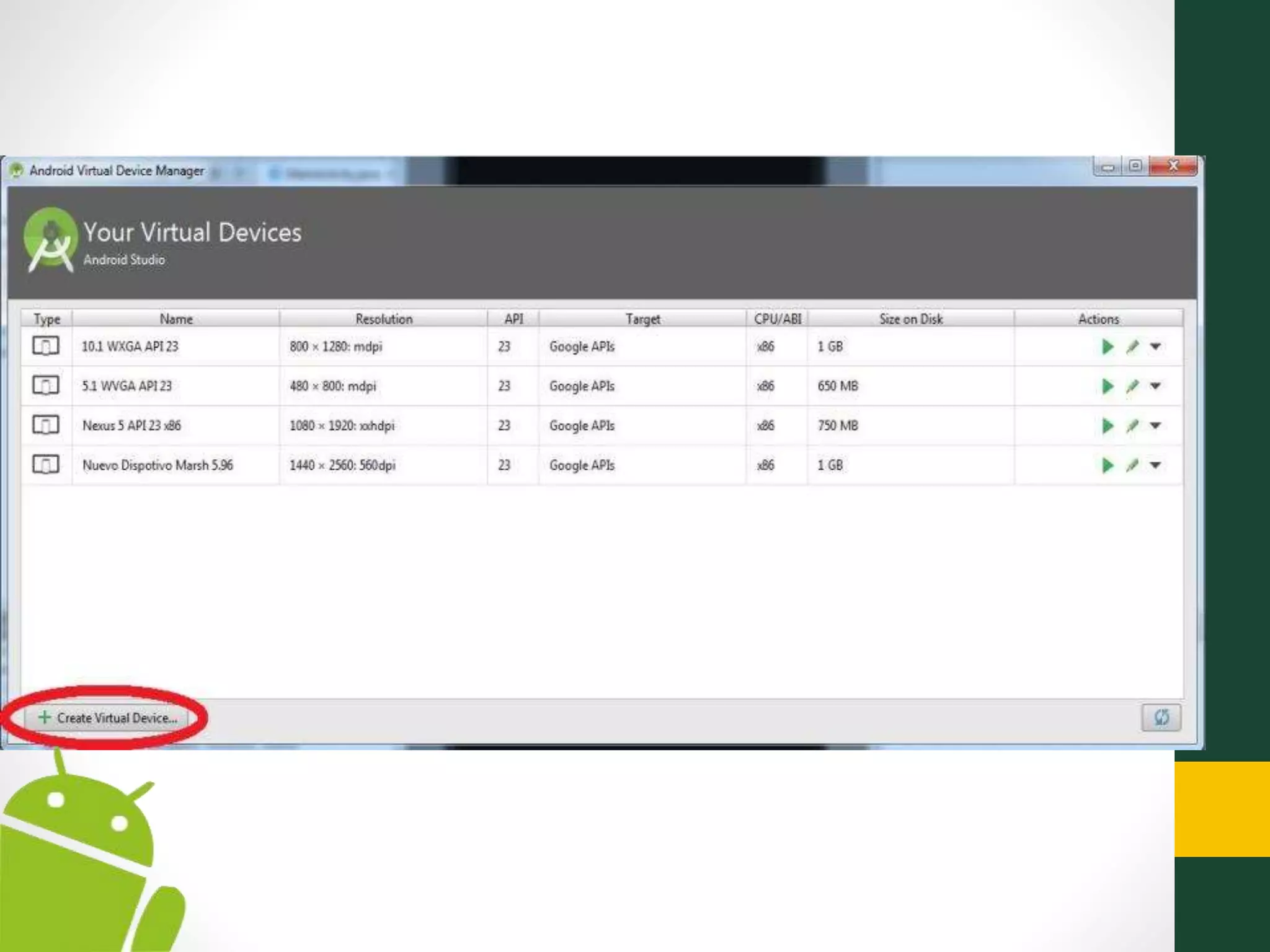This screenshot has height=952, width=1270.
Task: Open actions dropdown for 10.1 WXGA device
Action: 1155,346
